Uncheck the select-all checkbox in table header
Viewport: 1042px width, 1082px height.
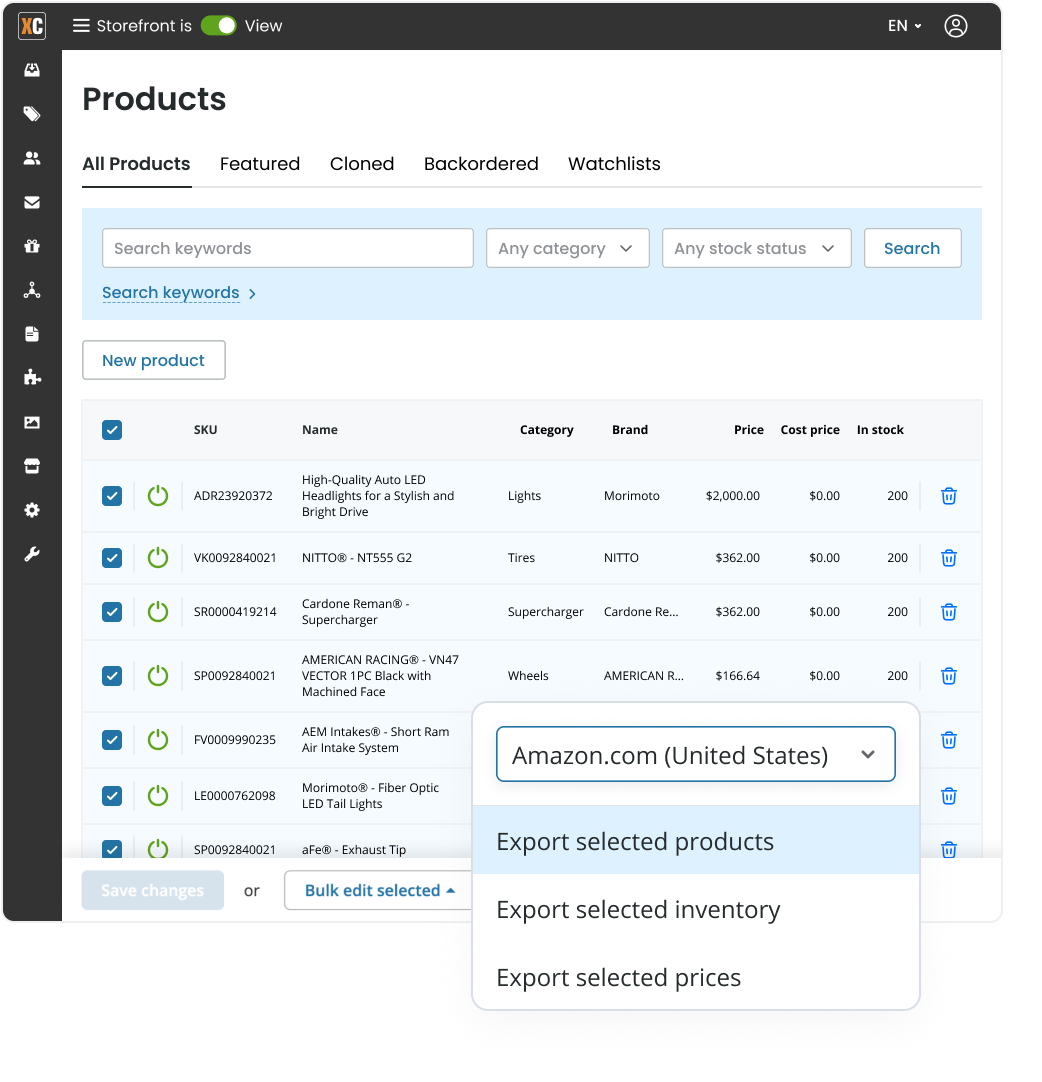click(112, 430)
